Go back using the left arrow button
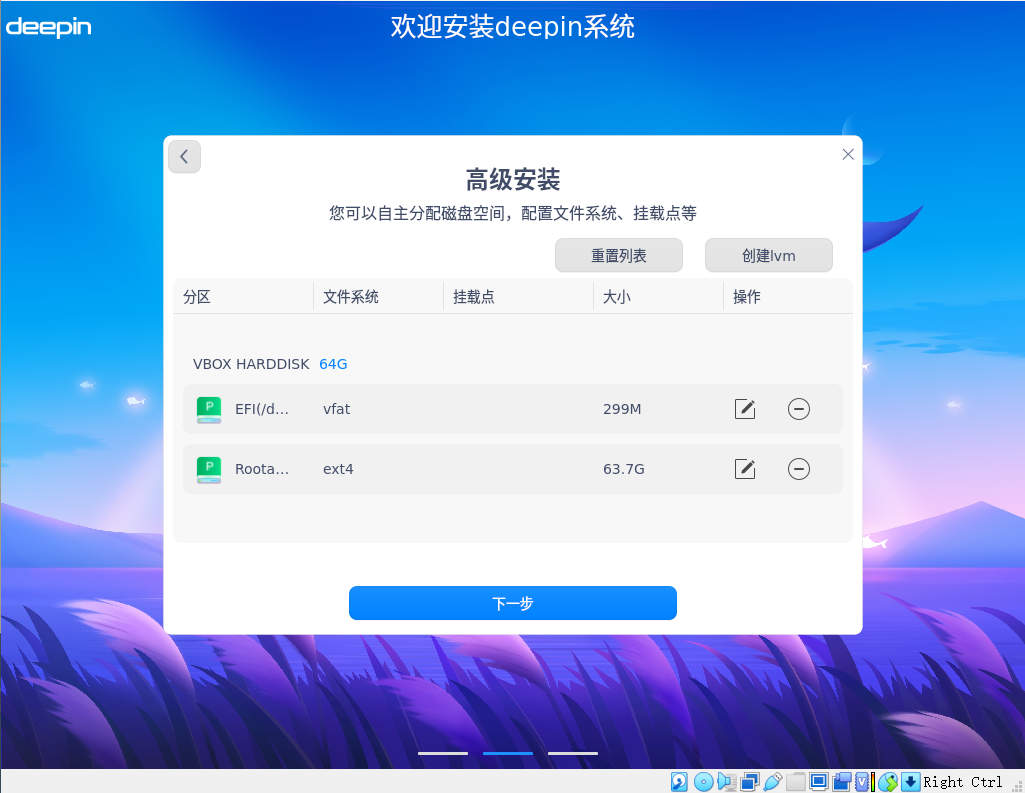The height and width of the screenshot is (793, 1025). pos(184,156)
